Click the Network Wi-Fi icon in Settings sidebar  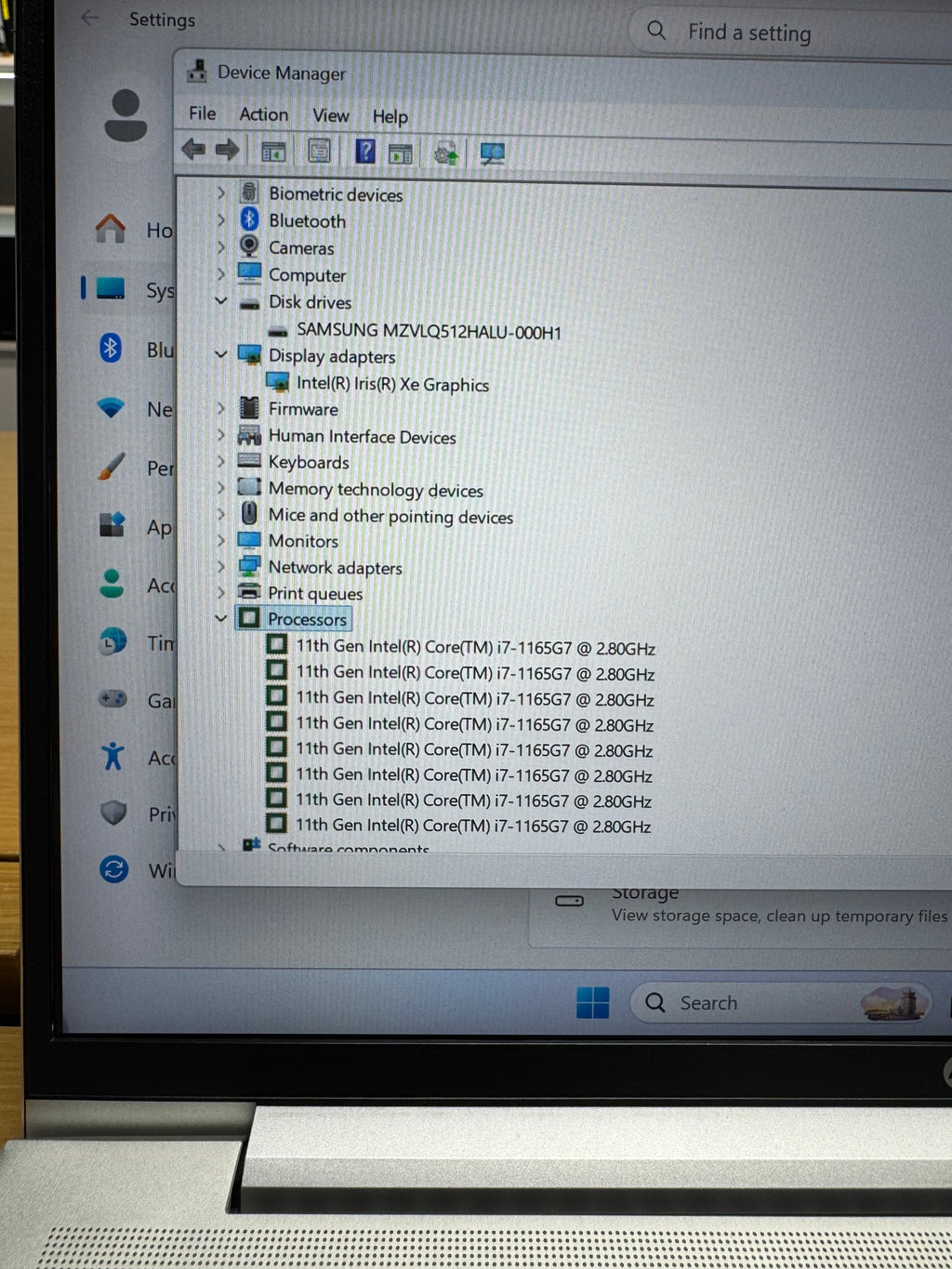tap(111, 407)
